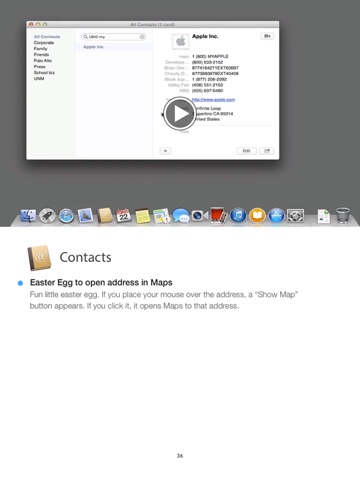Screen dimensions: 360x480
Task: Select the School biz group
Action: pos(44,73)
